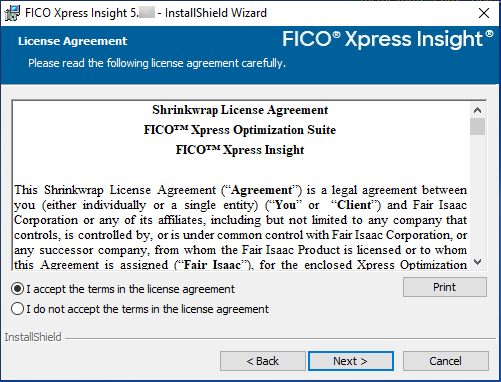Go to previous step with Back button
Screen dimensions: 501x382
click(x=263, y=361)
